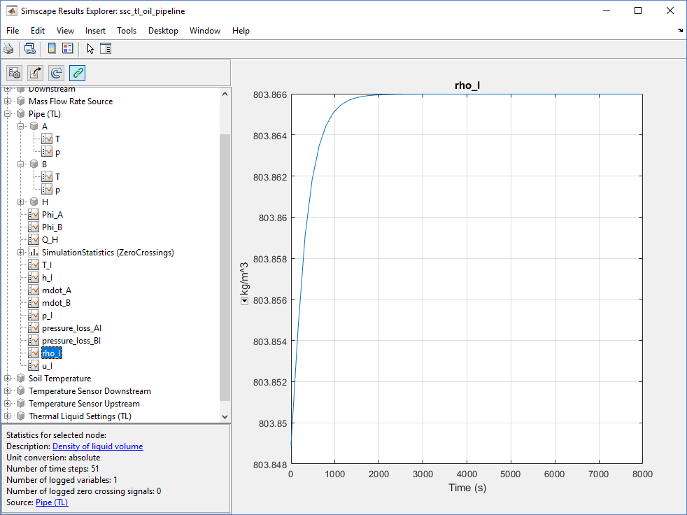
Task: Collapse node A under Pipe (TL)
Action: coord(21,127)
